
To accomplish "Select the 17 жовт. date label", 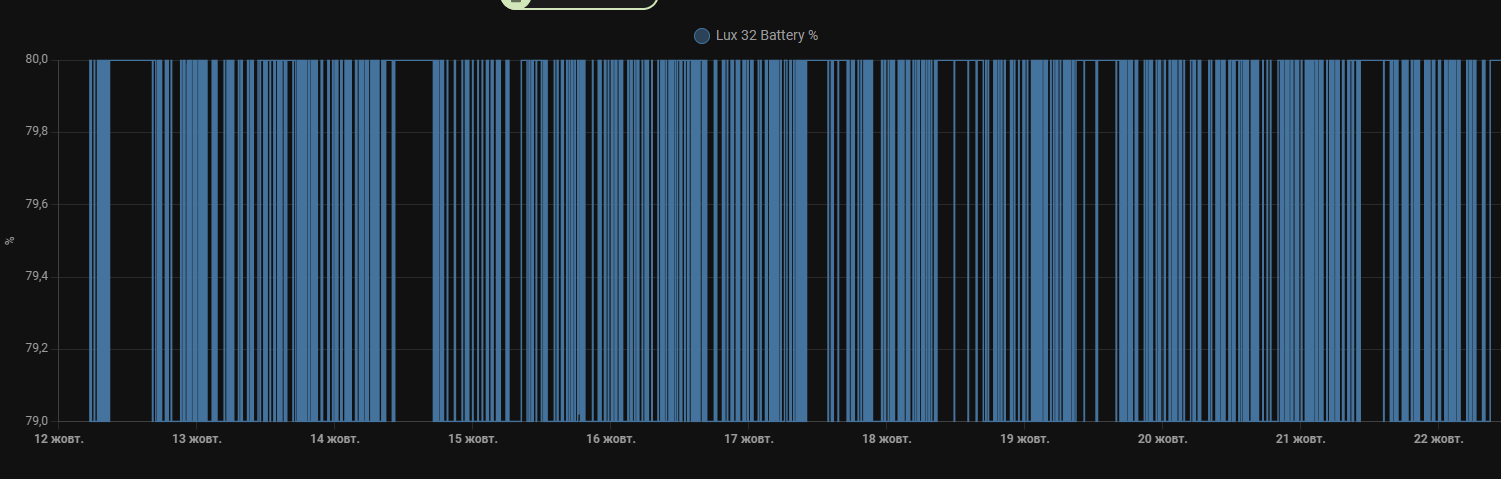I will coord(749,439).
